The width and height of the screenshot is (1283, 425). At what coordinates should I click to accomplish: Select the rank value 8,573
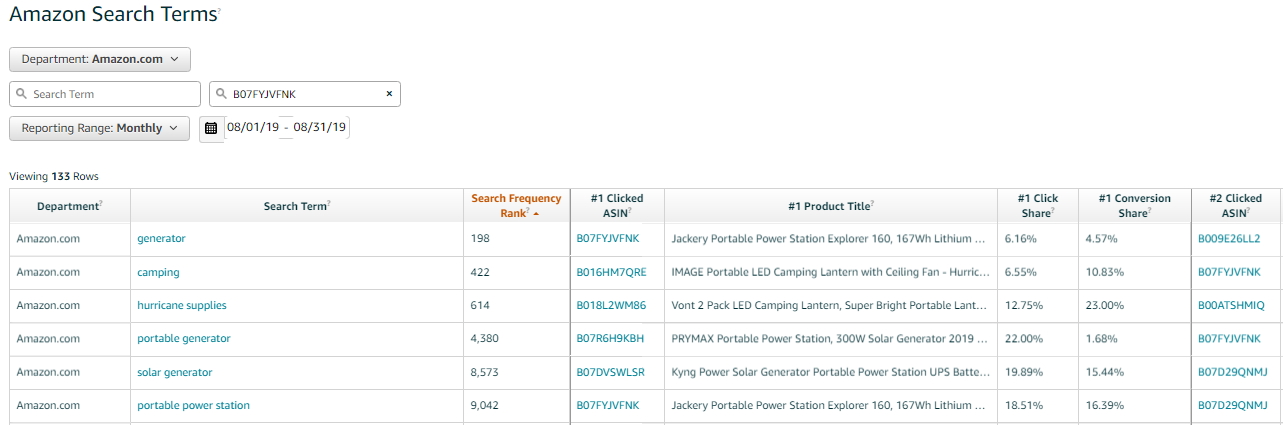click(x=484, y=372)
